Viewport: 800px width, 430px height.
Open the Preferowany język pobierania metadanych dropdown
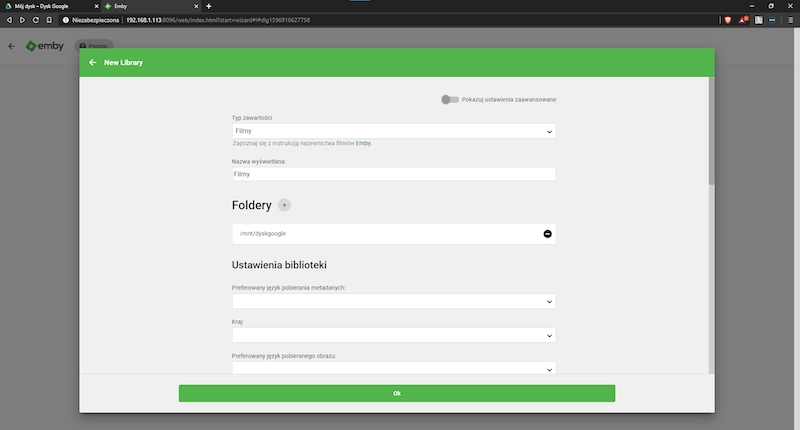click(x=393, y=301)
